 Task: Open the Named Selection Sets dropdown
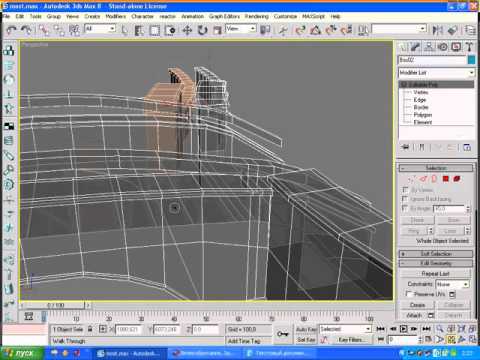point(399,29)
